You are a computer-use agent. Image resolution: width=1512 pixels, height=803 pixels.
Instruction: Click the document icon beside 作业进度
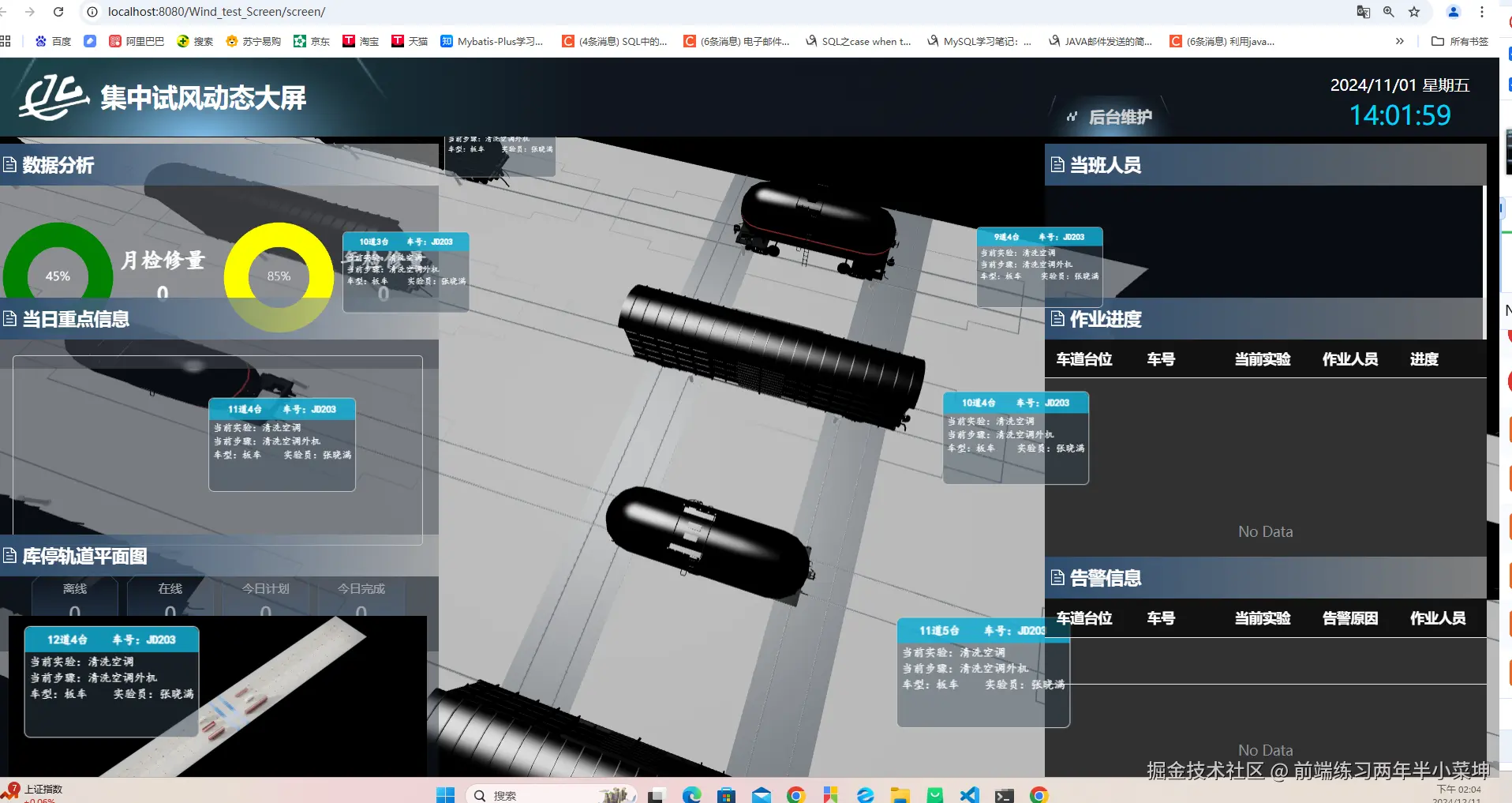point(1057,318)
